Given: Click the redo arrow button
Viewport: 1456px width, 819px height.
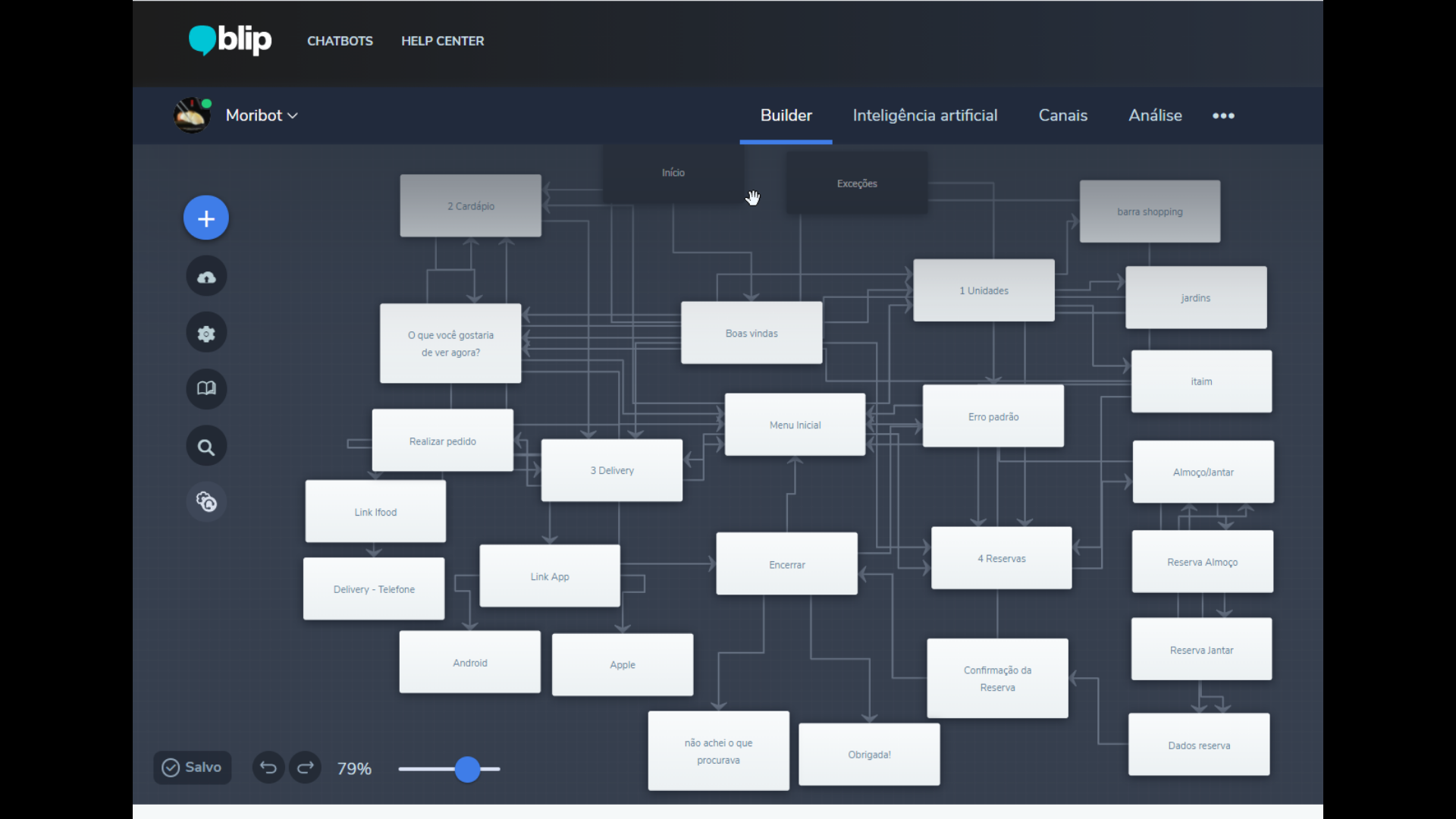Looking at the screenshot, I should pos(305,767).
